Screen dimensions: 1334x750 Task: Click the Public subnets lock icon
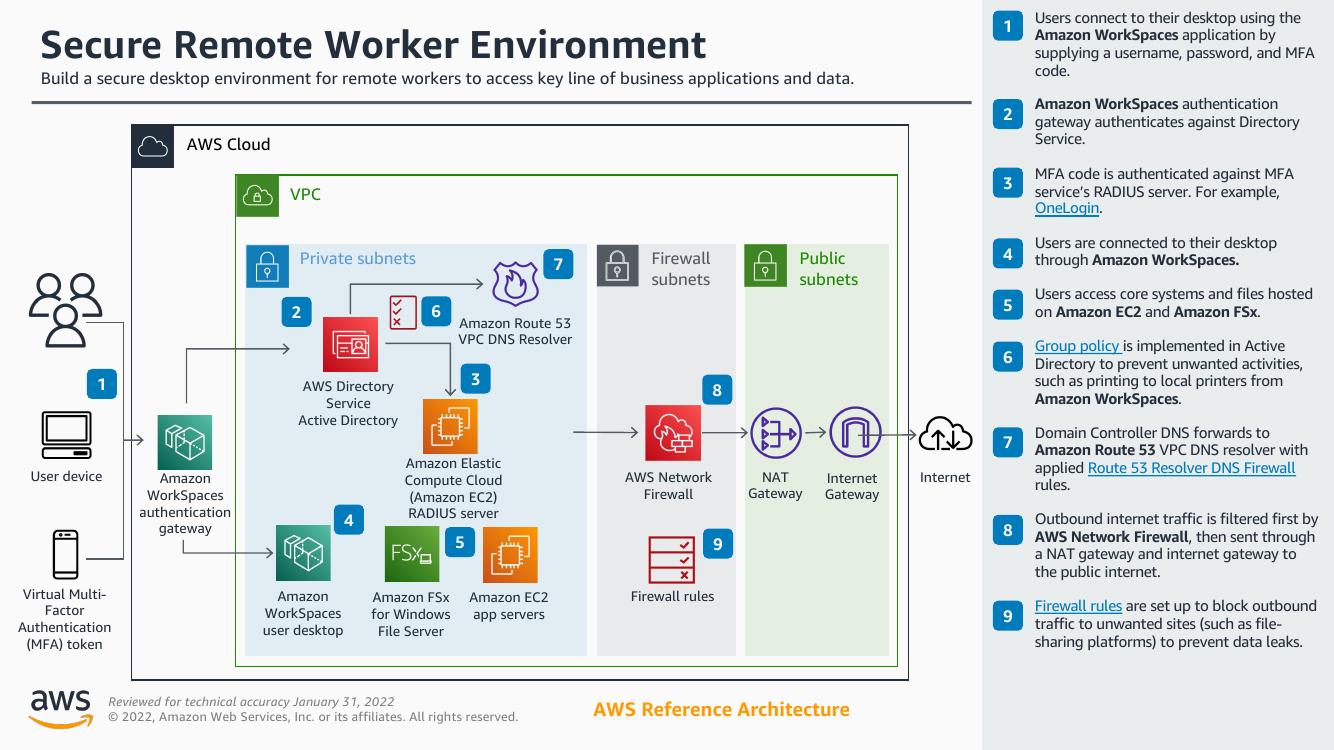point(765,265)
